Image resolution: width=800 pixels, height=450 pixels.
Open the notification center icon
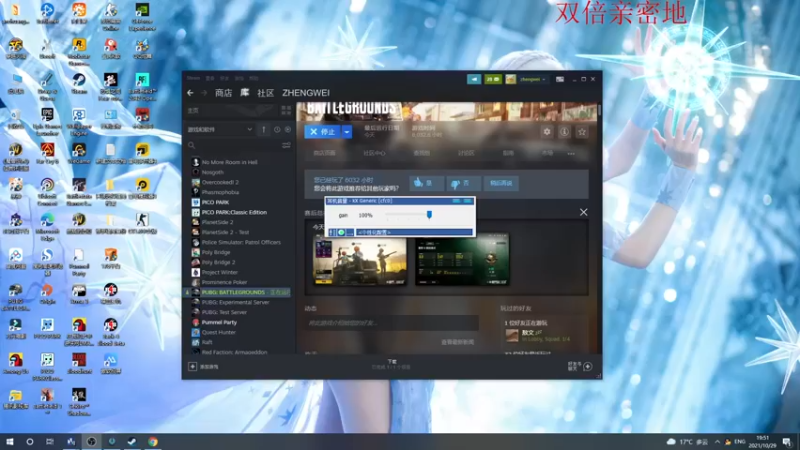787,441
